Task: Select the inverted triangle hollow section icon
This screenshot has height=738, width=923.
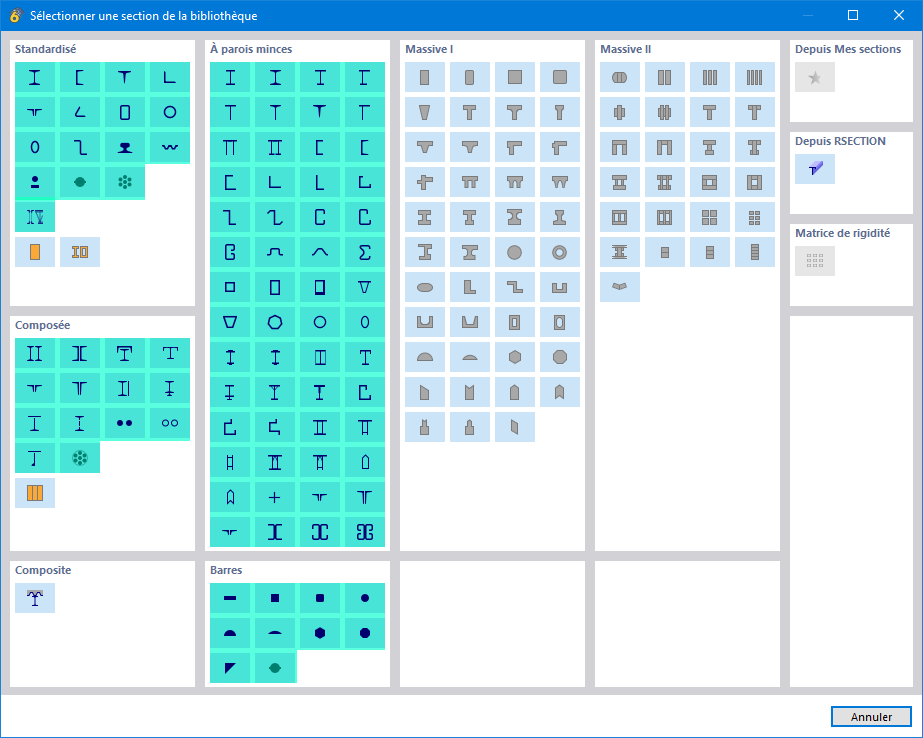Action: point(364,287)
